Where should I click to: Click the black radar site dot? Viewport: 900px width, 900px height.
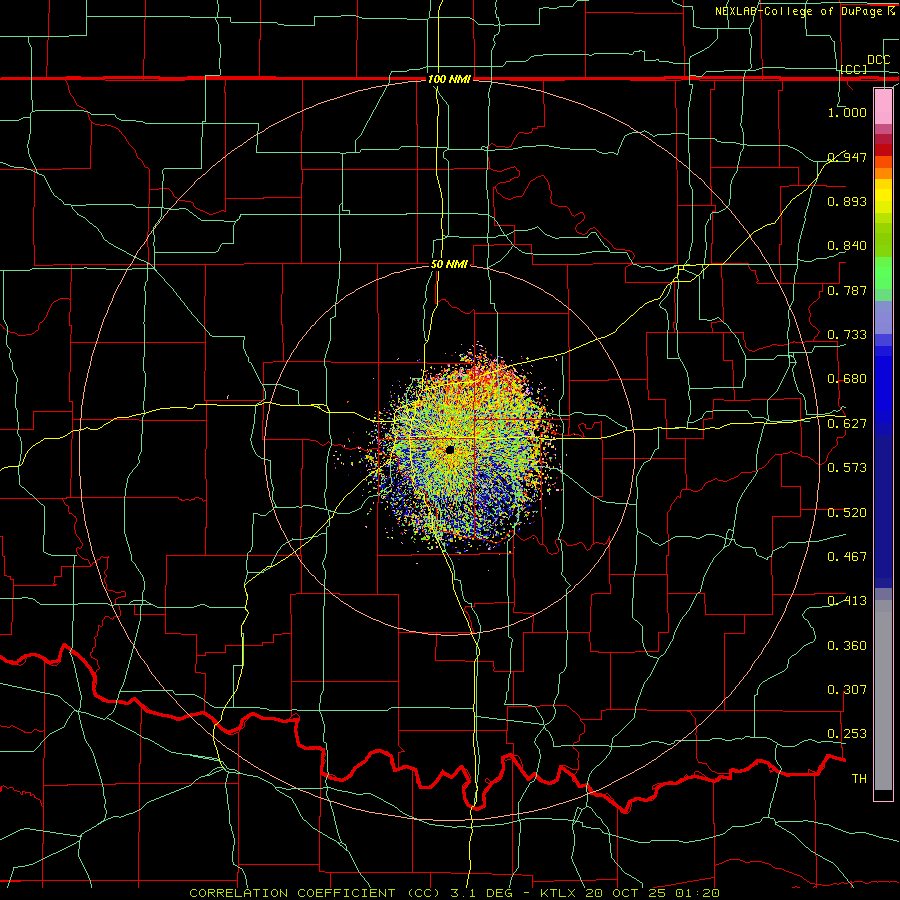(x=450, y=450)
